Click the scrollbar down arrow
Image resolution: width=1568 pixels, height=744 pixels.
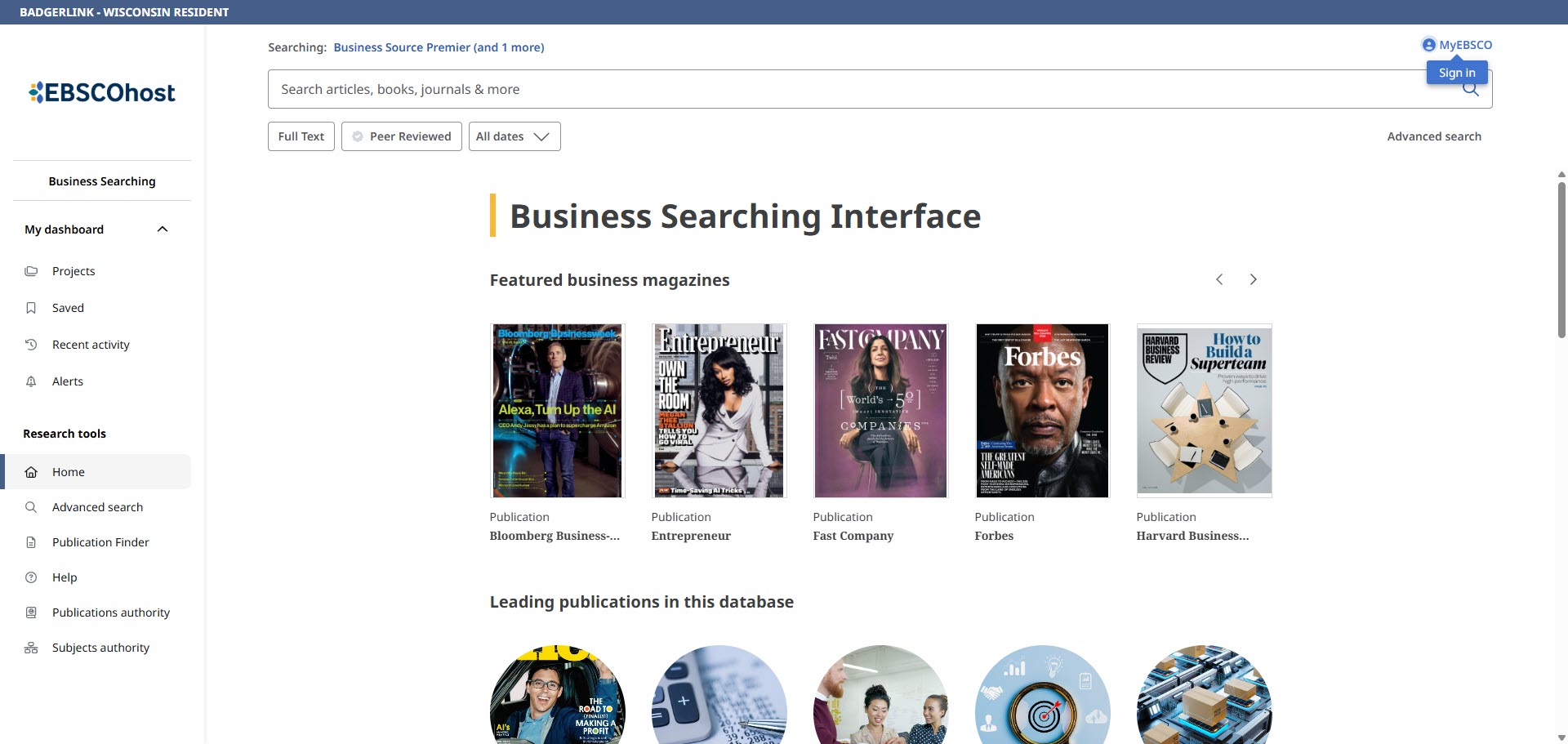(x=1561, y=737)
